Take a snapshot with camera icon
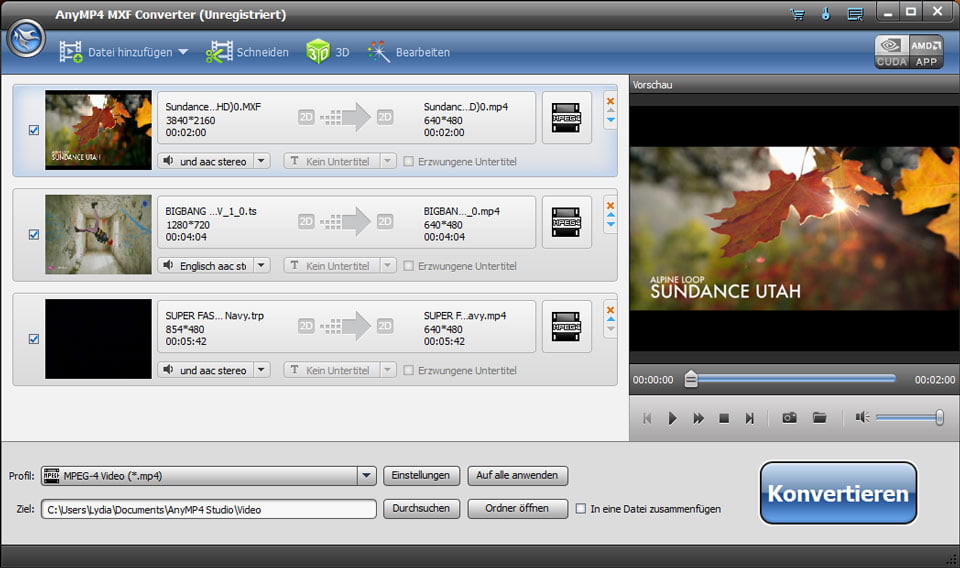The width and height of the screenshot is (960, 568). [x=789, y=417]
